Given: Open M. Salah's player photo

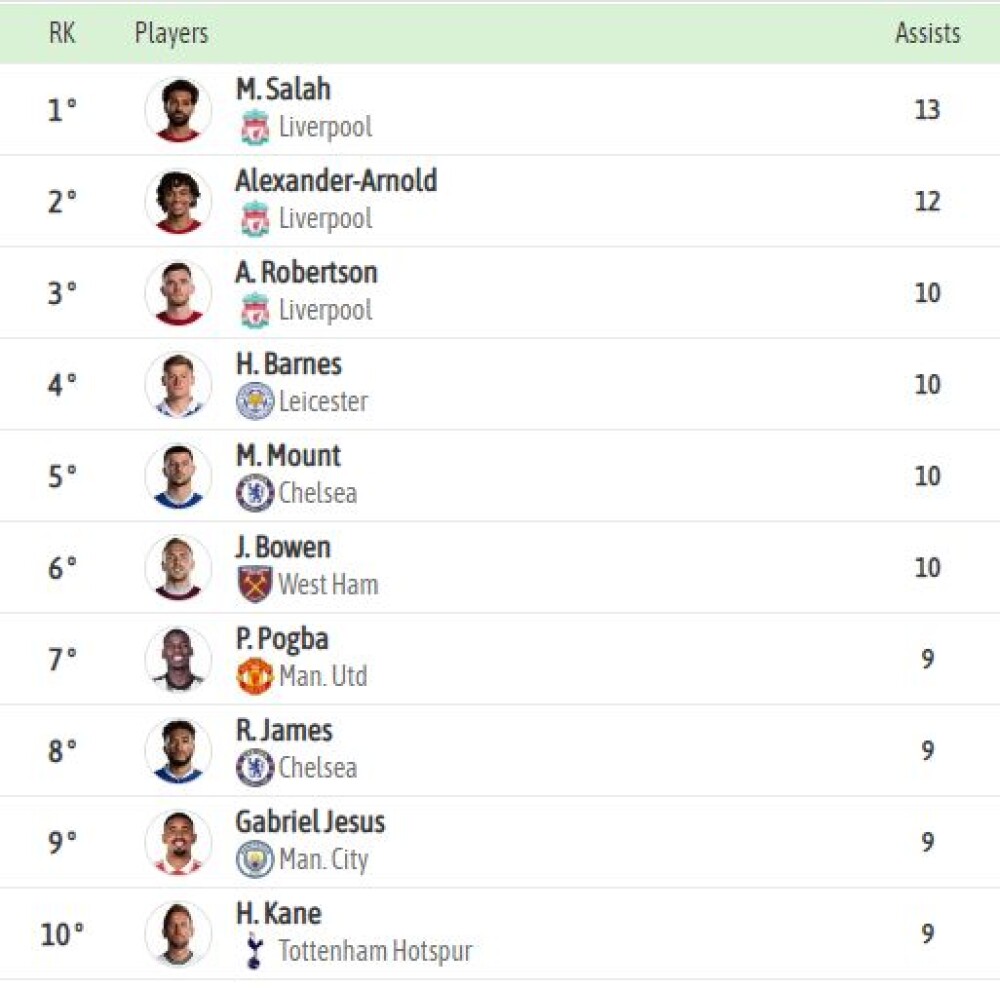Looking at the screenshot, I should click(178, 110).
